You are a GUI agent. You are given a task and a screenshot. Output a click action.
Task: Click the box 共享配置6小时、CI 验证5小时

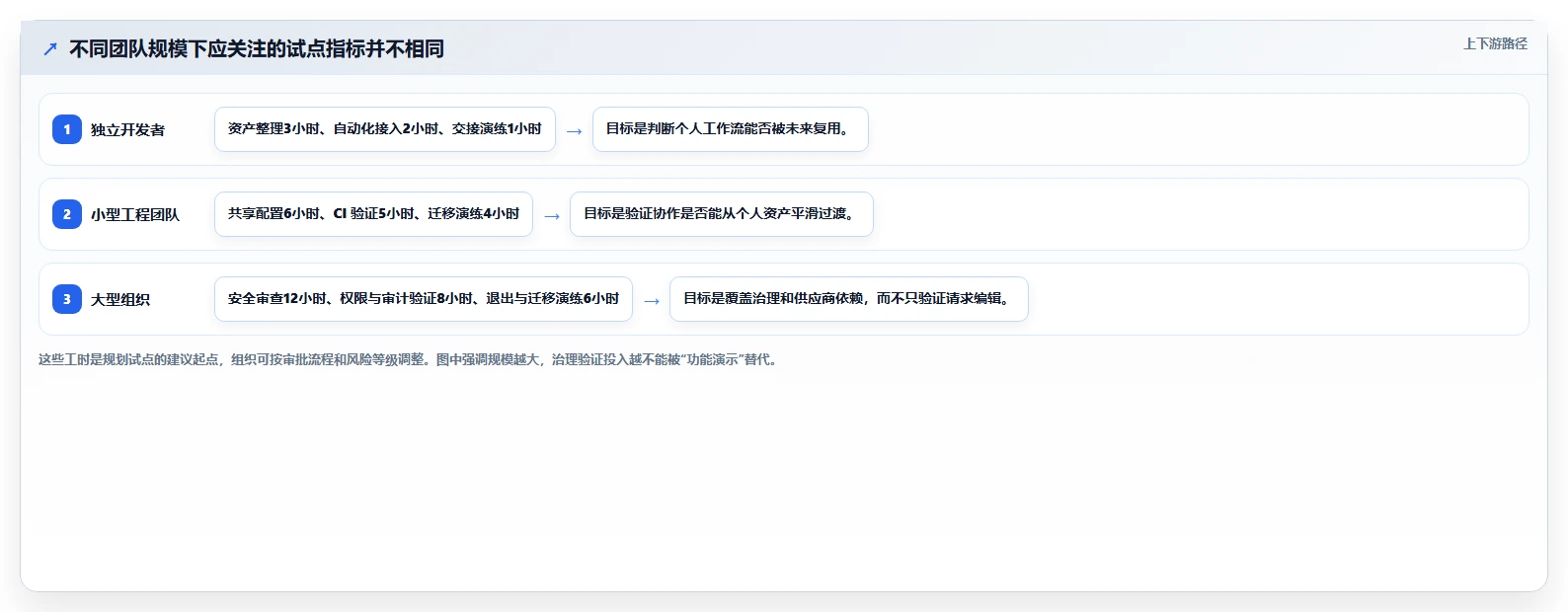click(x=373, y=214)
